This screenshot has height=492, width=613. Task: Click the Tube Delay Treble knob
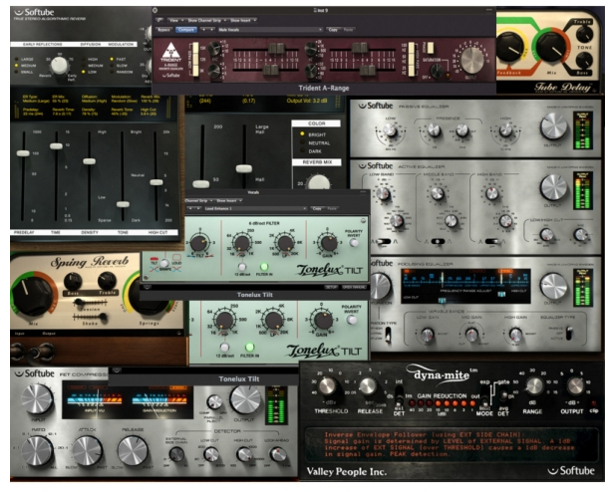(x=584, y=35)
